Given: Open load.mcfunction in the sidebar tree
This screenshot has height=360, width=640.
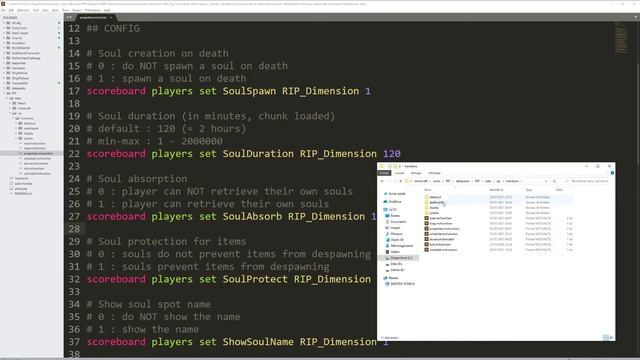Looking at the screenshot, I should pyautogui.click(x=34, y=143).
